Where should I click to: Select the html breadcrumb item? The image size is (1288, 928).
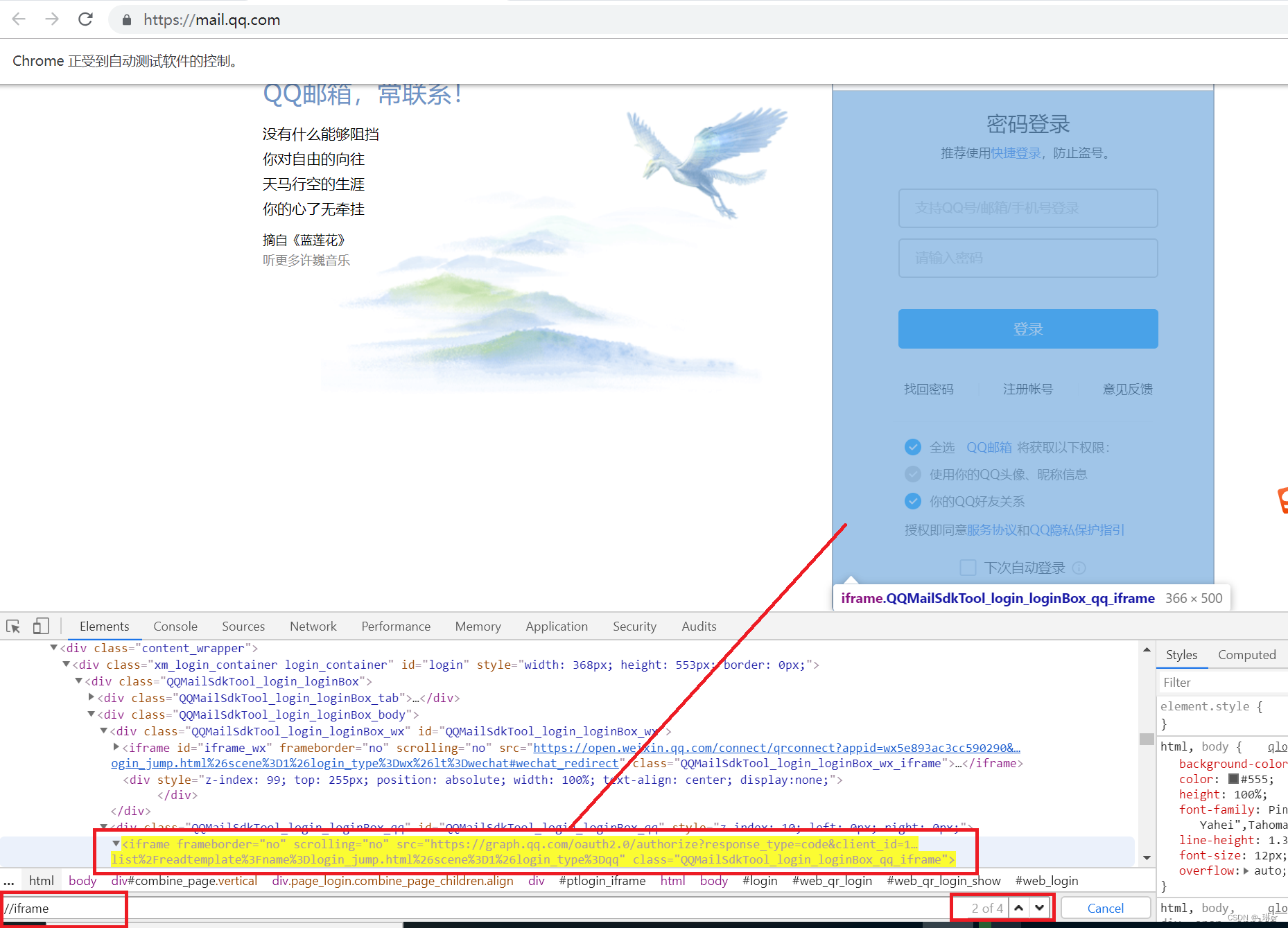[x=42, y=881]
